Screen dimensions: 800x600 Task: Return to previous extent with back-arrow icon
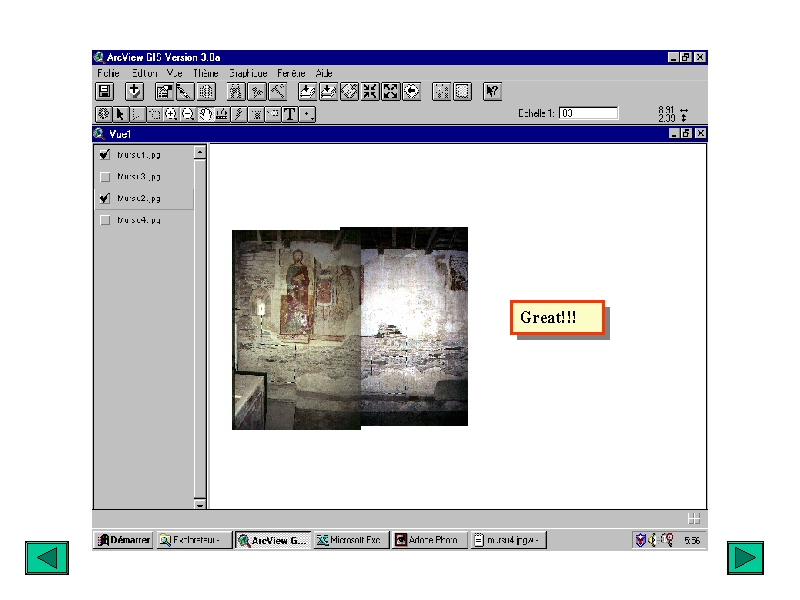412,91
